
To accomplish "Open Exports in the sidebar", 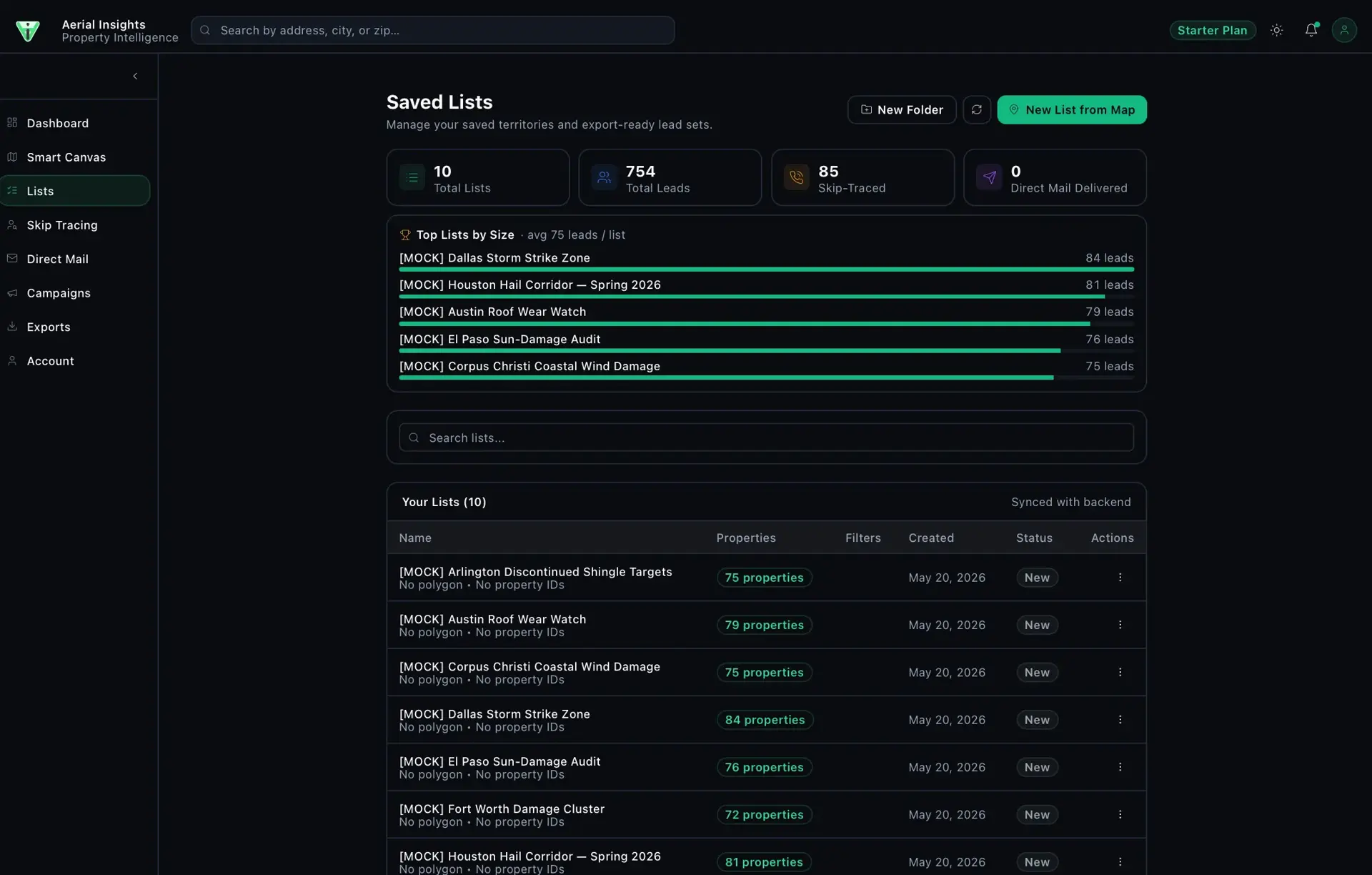I will point(75,327).
